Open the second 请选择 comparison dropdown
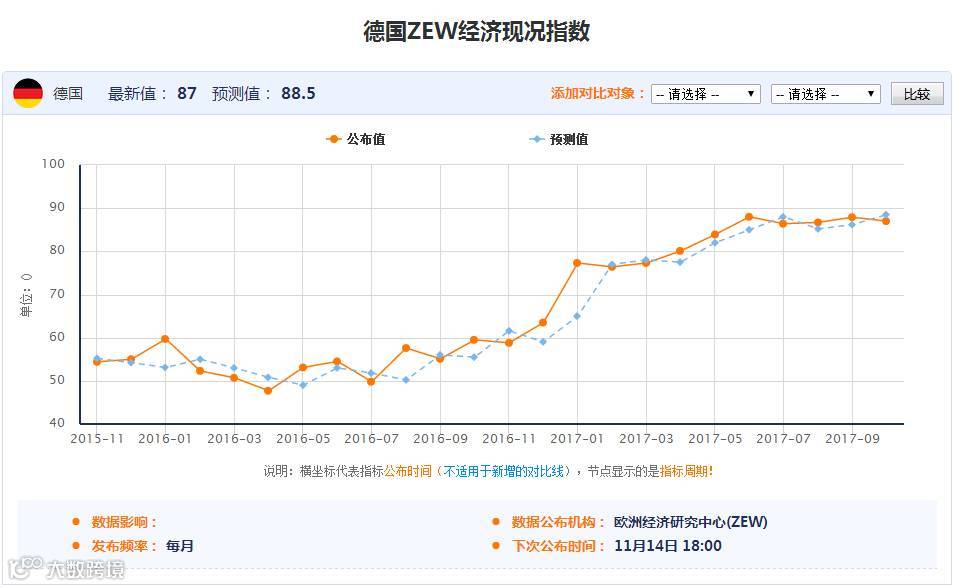The height and width of the screenshot is (587, 953). pos(825,94)
